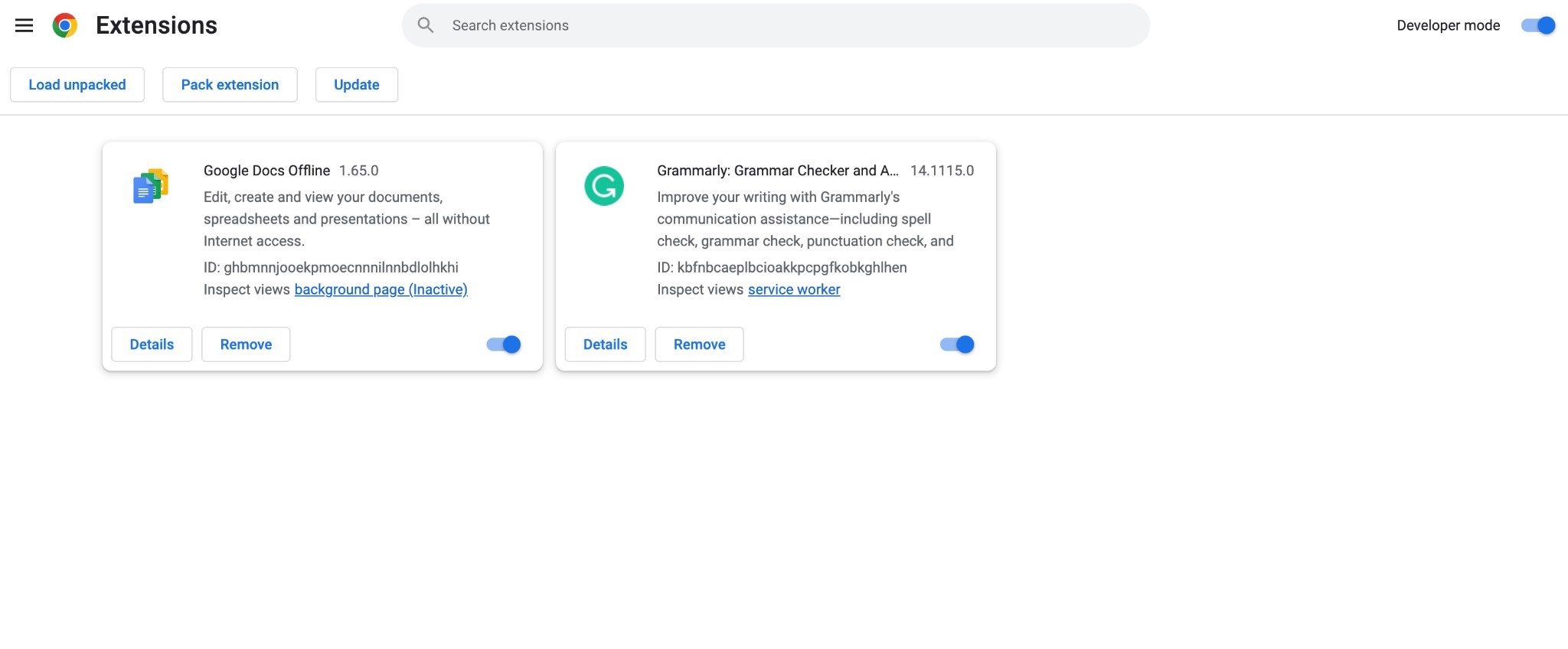Open Details for Grammarly

tap(605, 344)
